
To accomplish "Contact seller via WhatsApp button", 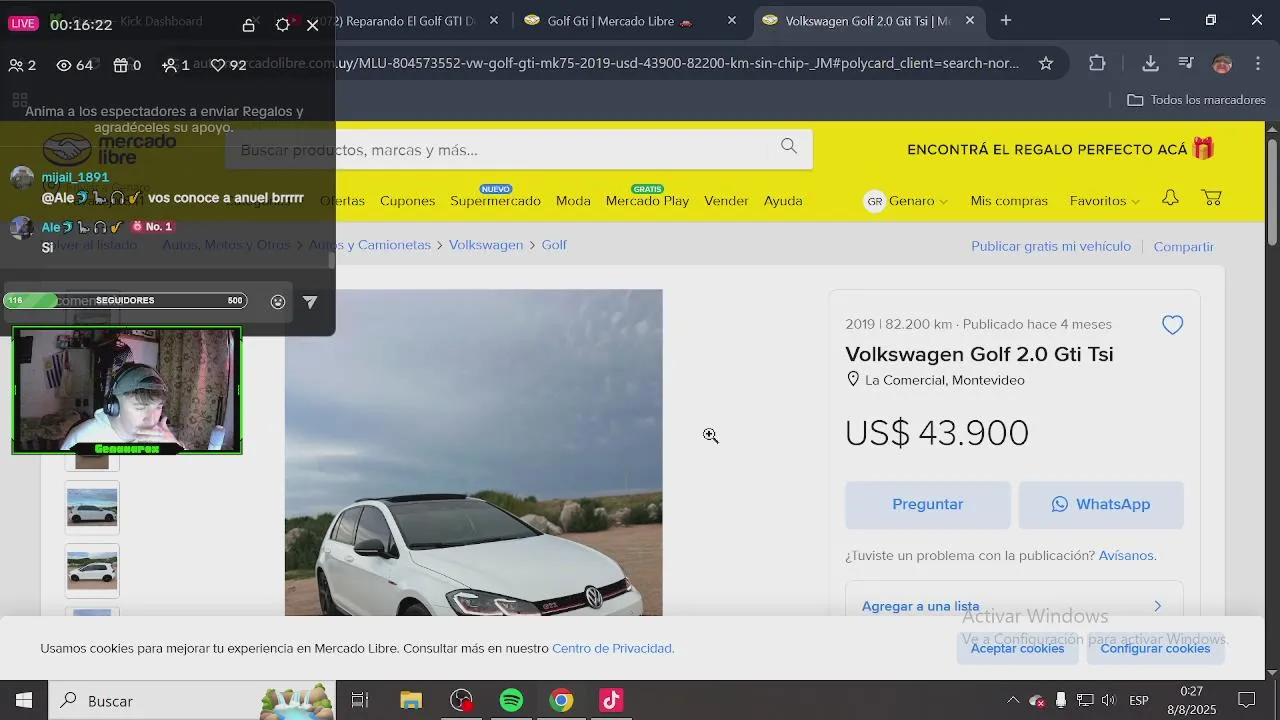I will (1101, 505).
